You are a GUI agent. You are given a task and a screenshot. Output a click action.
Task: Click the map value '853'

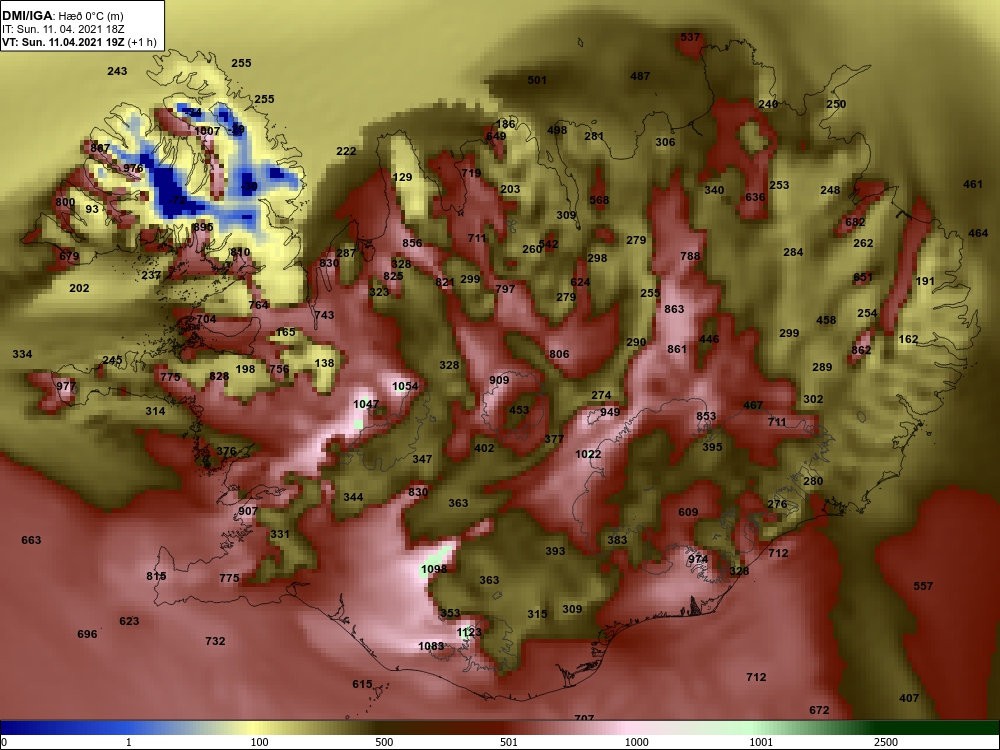(x=706, y=416)
